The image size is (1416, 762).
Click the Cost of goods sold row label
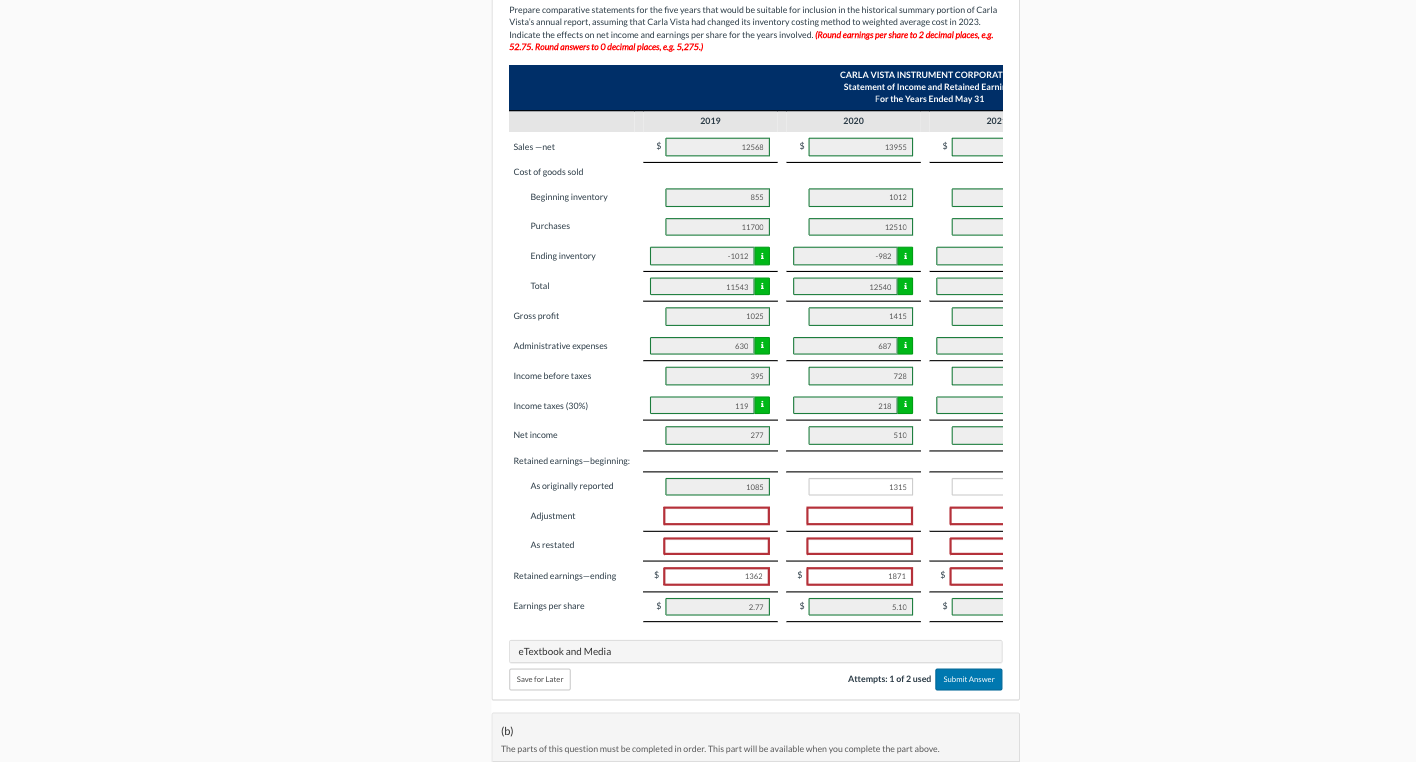click(548, 172)
